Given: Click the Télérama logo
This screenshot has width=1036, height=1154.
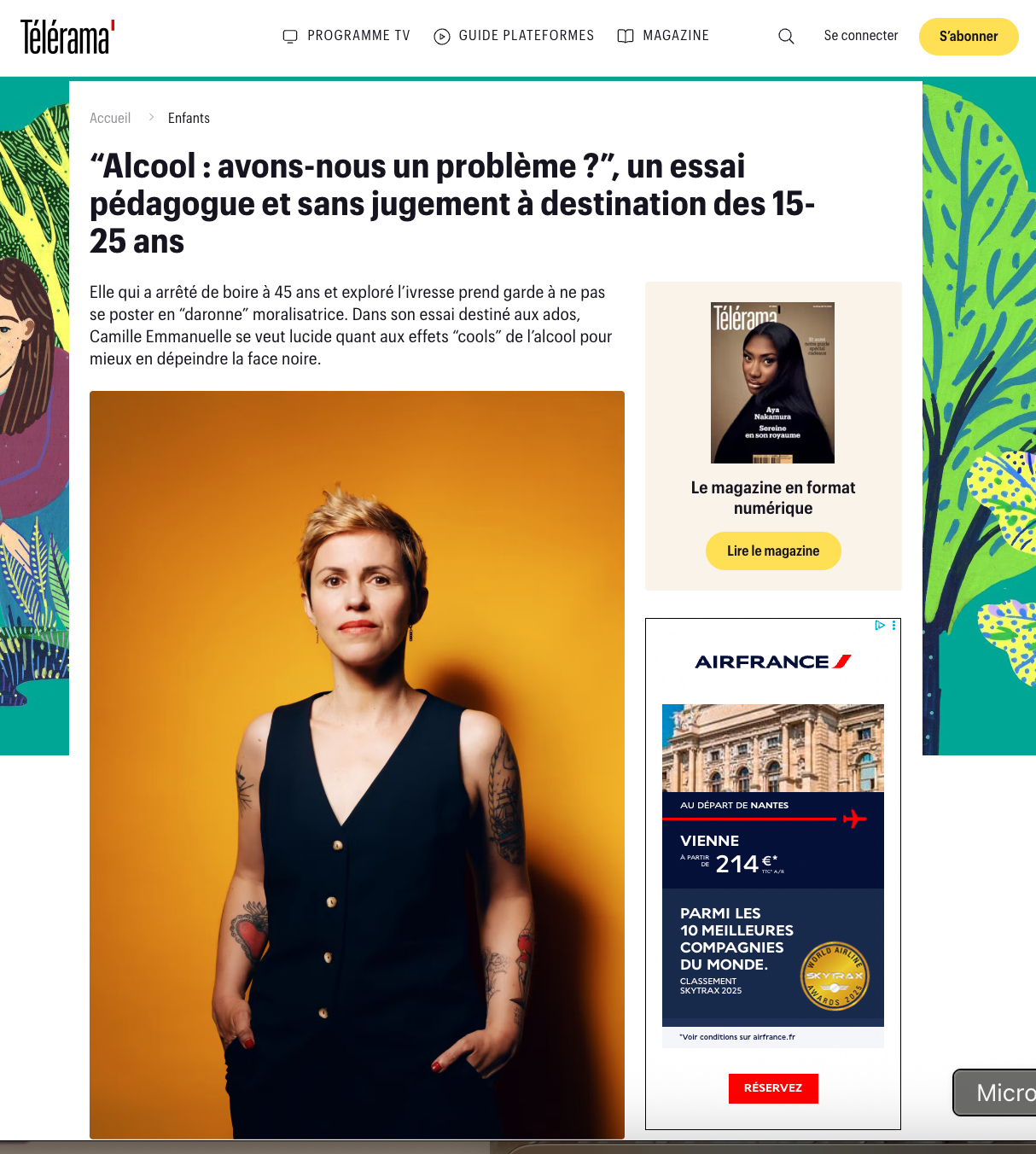Looking at the screenshot, I should (x=67, y=37).
